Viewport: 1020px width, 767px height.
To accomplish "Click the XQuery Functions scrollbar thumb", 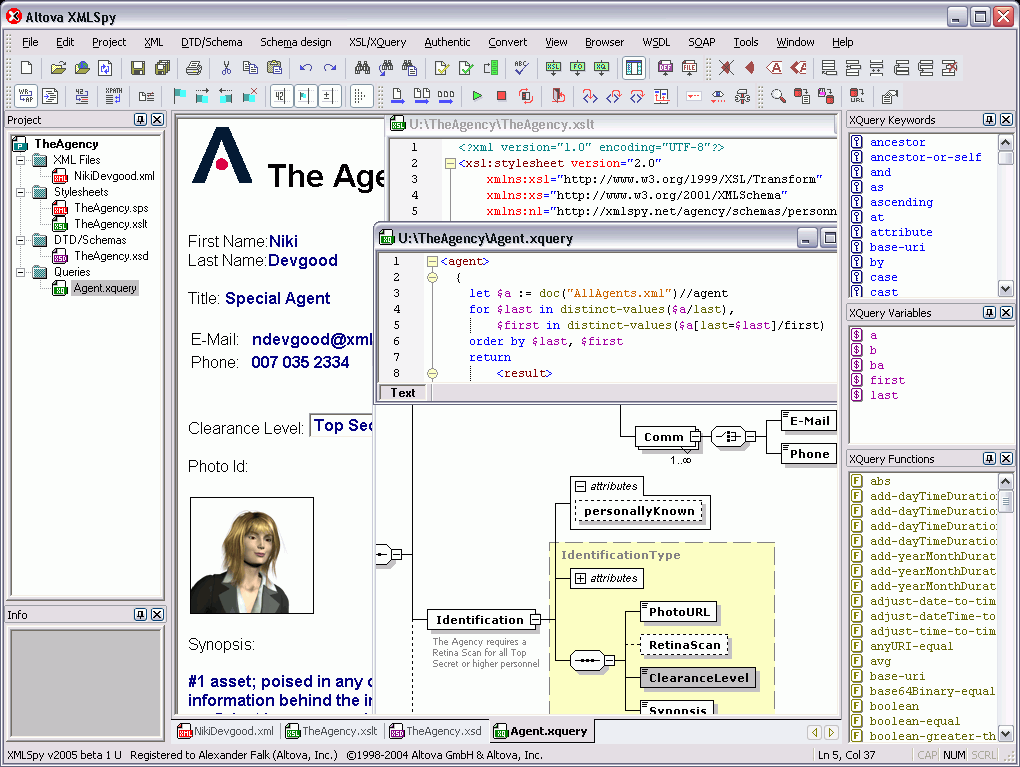I will coord(1005,500).
